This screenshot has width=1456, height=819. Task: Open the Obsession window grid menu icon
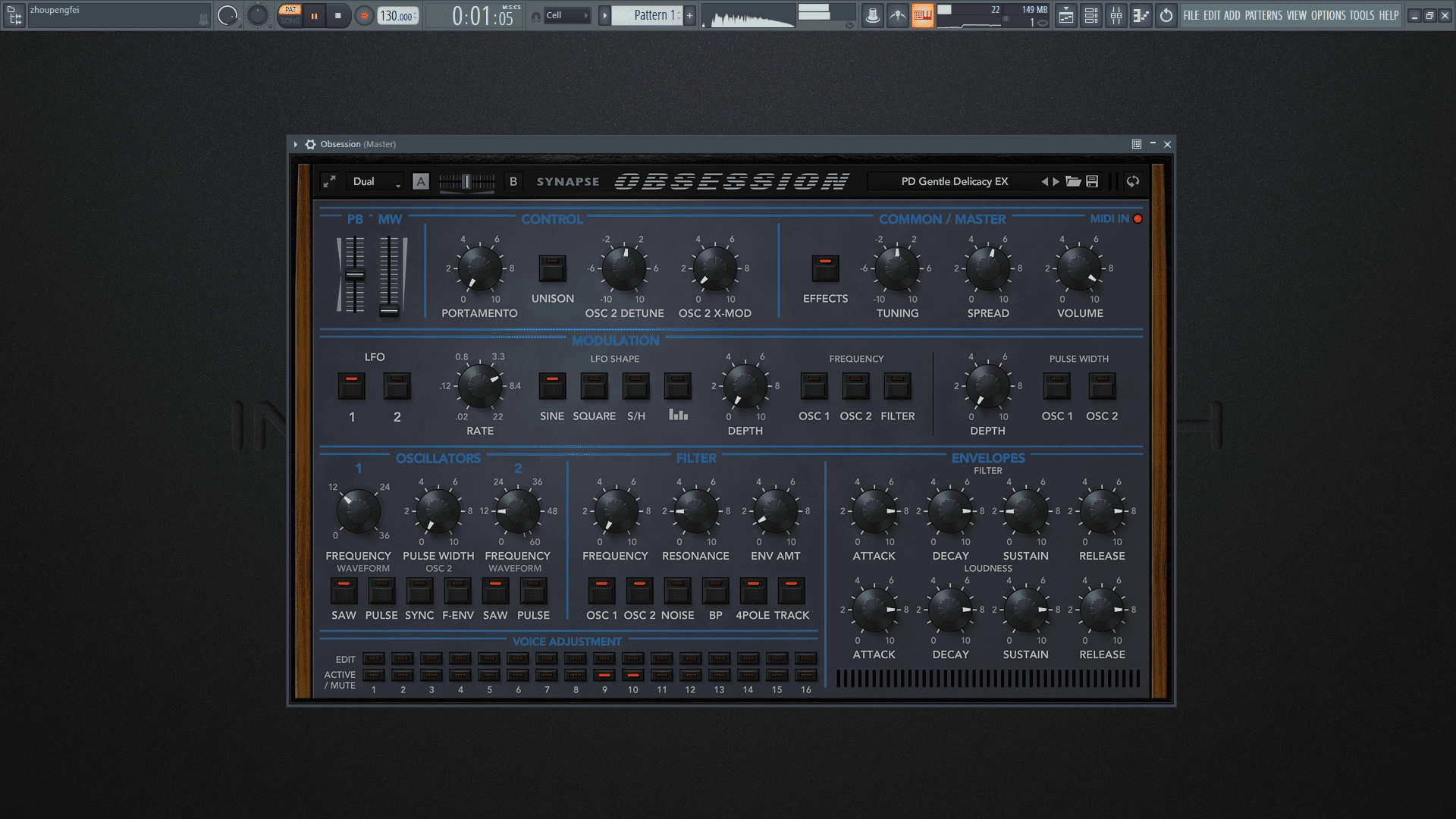point(1136,144)
